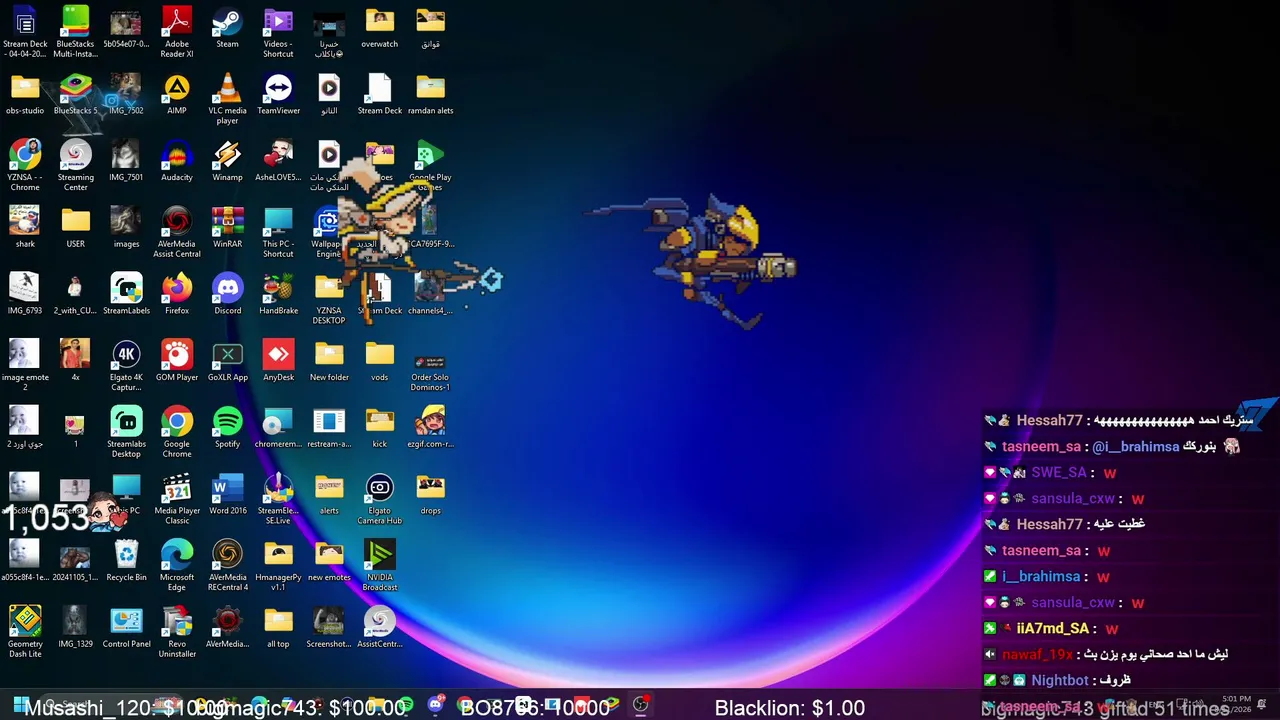
Task: Open the IMG_1329 image file
Action: pyautogui.click(x=75, y=628)
